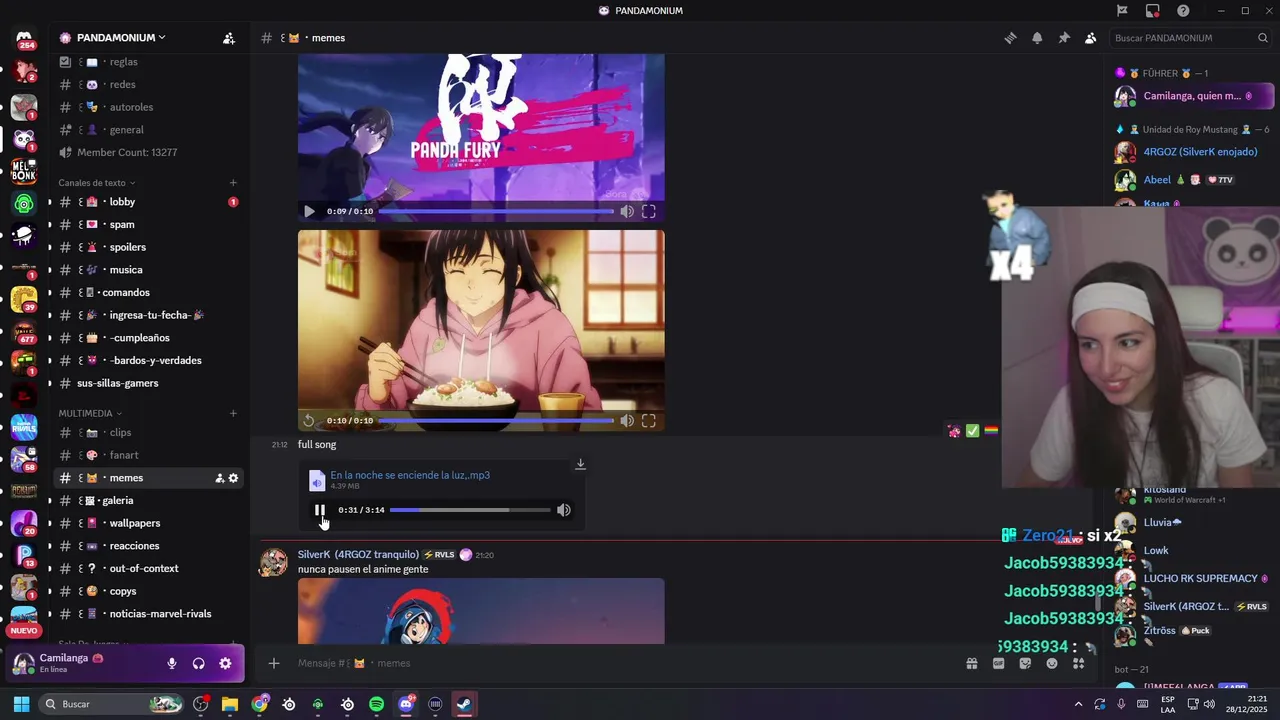Click the quests flag icon in title bar

click(x=1122, y=11)
